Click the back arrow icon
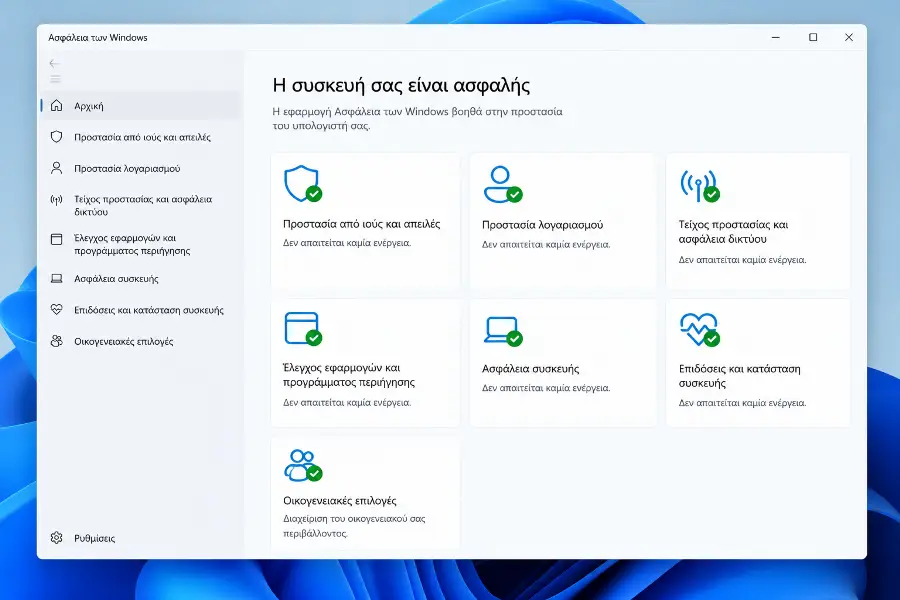The height and width of the screenshot is (600, 900). click(55, 63)
